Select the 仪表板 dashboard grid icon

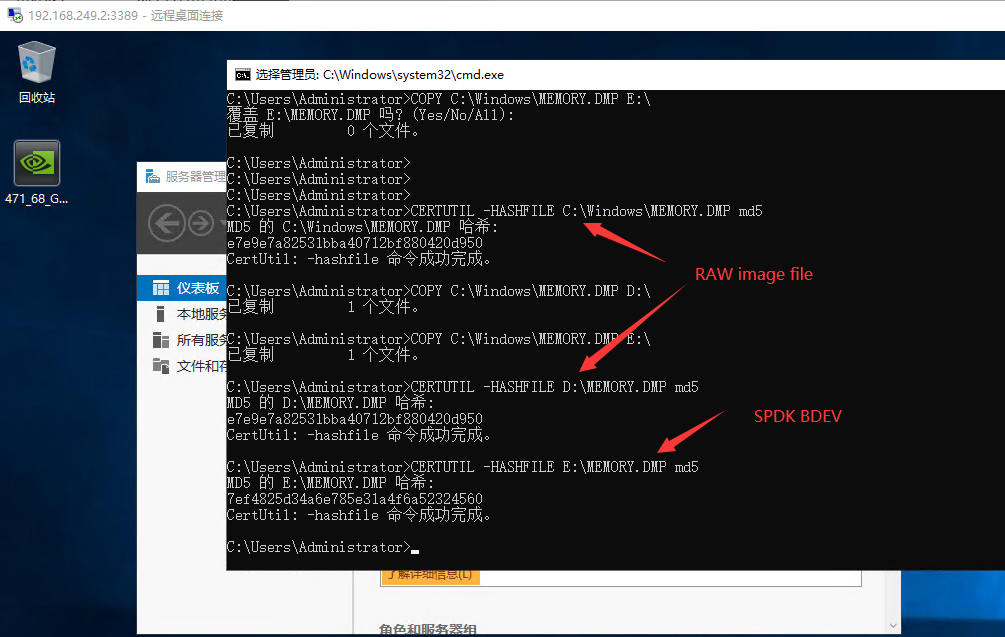pos(160,288)
